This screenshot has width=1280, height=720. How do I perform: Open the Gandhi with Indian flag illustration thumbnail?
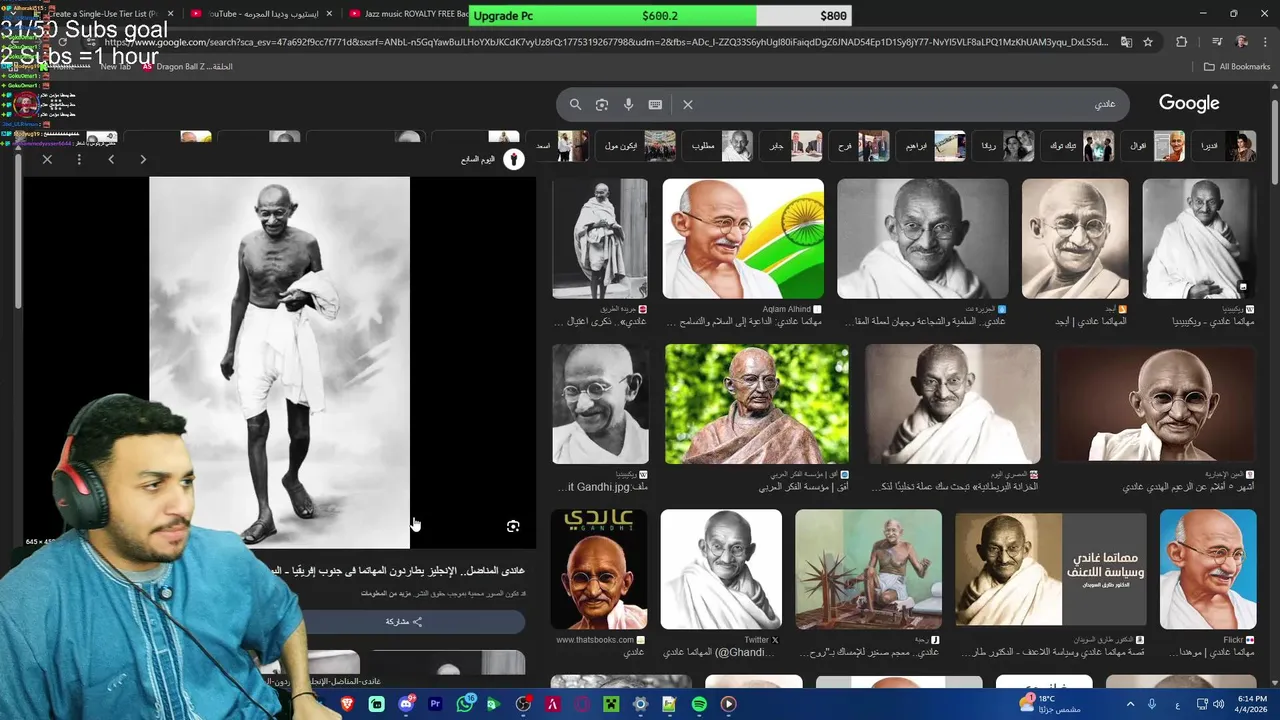point(743,239)
